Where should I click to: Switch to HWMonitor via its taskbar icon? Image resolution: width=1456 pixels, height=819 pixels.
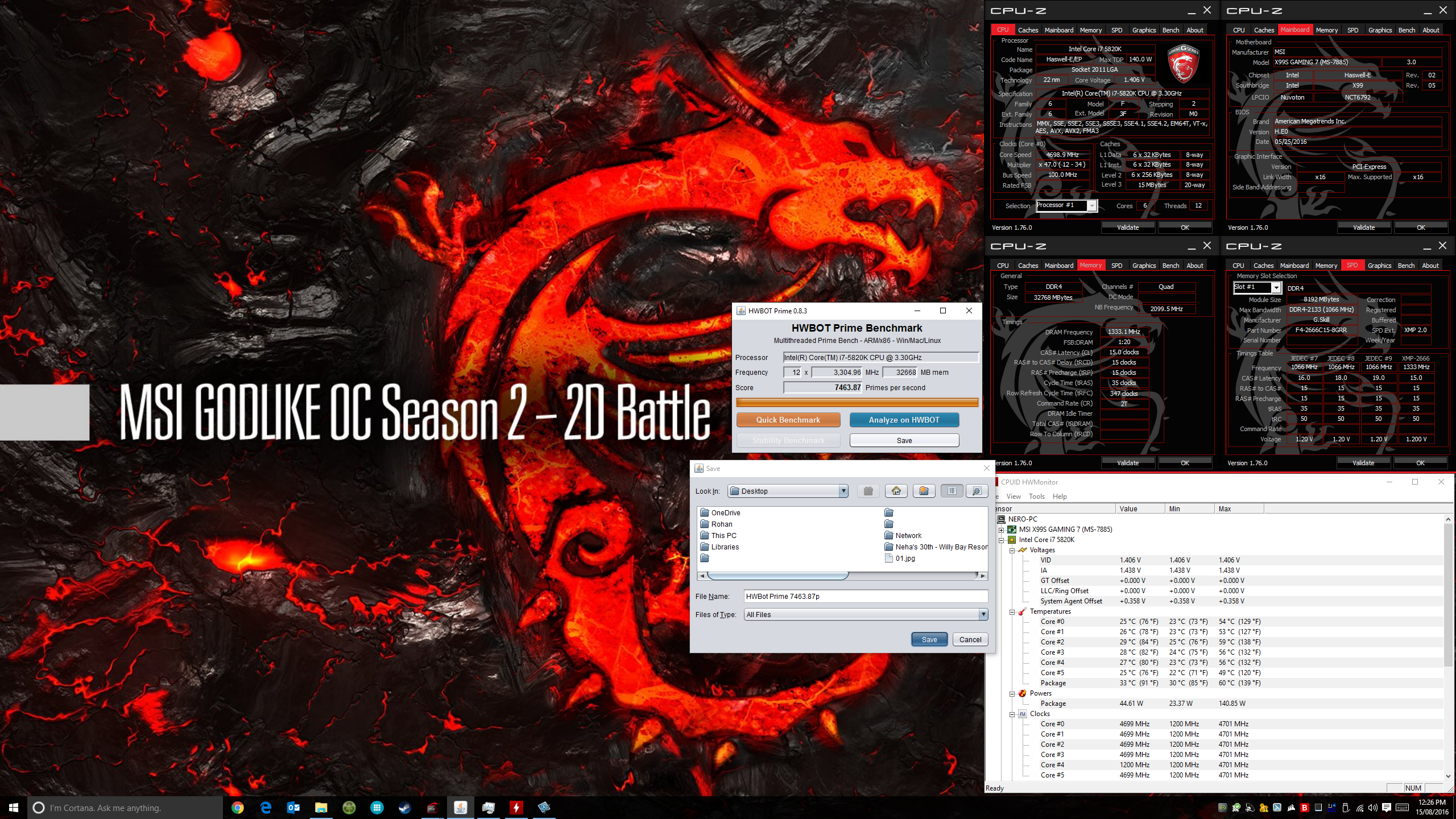488,807
